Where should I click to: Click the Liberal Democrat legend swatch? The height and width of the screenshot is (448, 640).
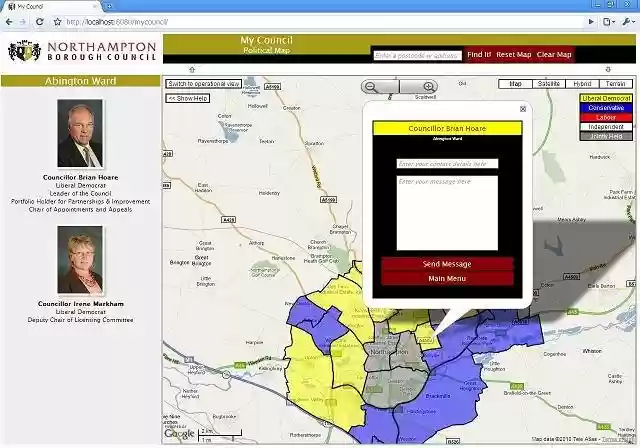coord(606,98)
